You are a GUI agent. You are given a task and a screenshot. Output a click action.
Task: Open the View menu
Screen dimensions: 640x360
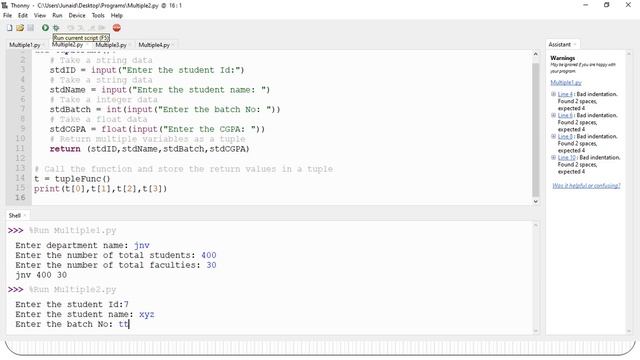[x=40, y=16]
